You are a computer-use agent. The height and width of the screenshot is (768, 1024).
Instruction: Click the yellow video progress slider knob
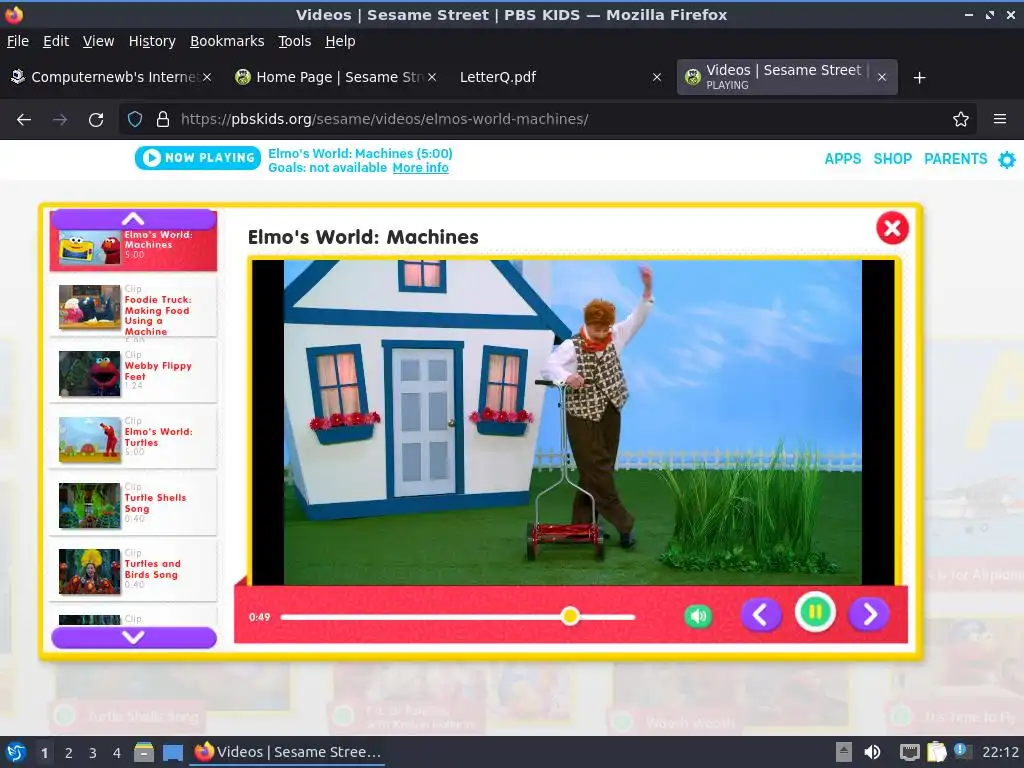click(570, 616)
